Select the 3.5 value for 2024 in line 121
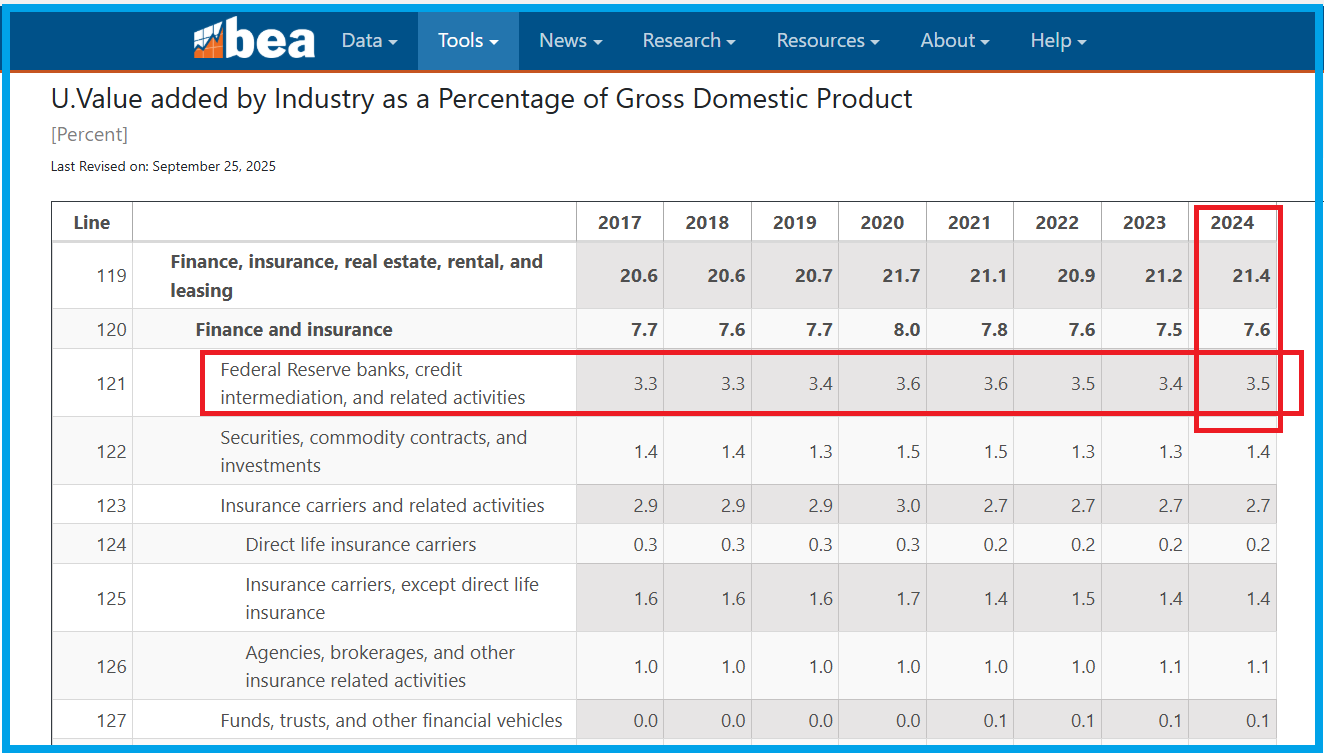 click(x=1257, y=384)
